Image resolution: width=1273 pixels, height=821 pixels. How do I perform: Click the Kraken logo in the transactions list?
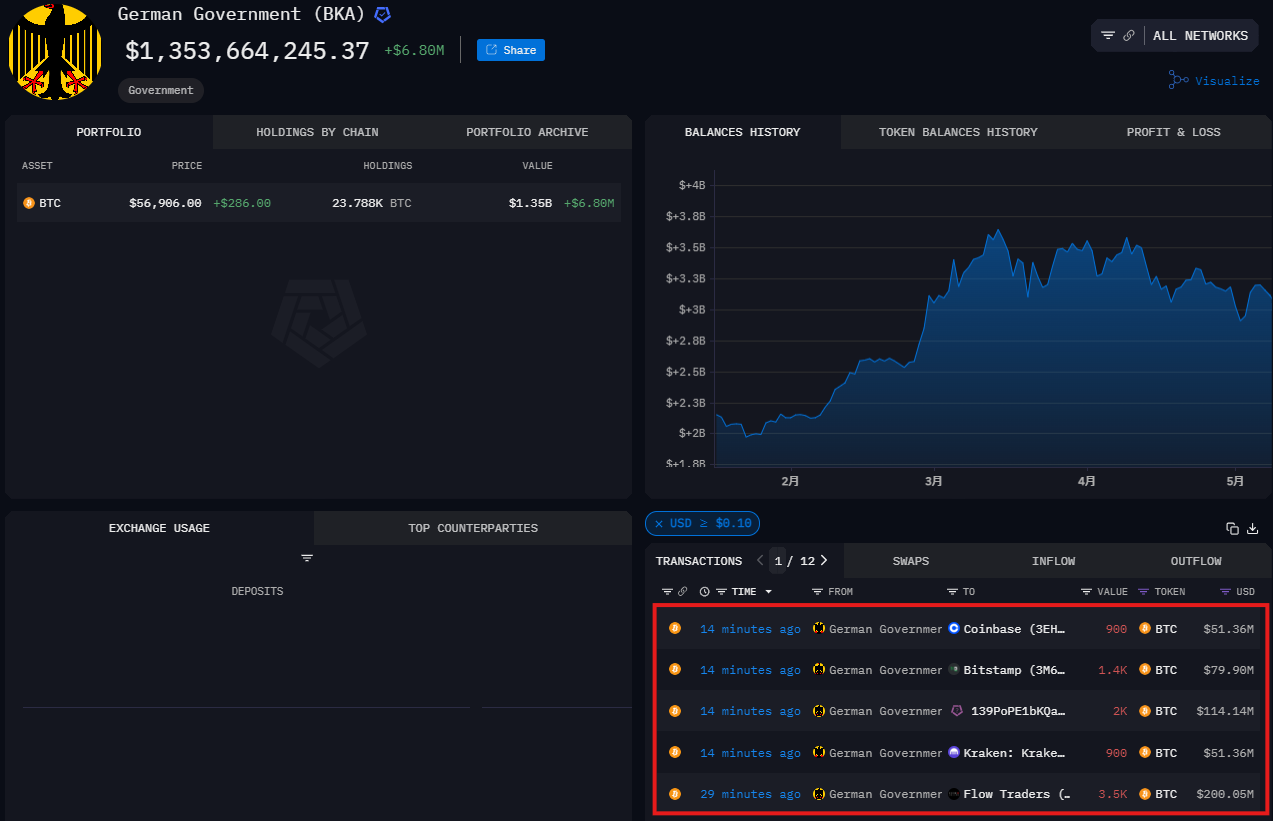954,753
